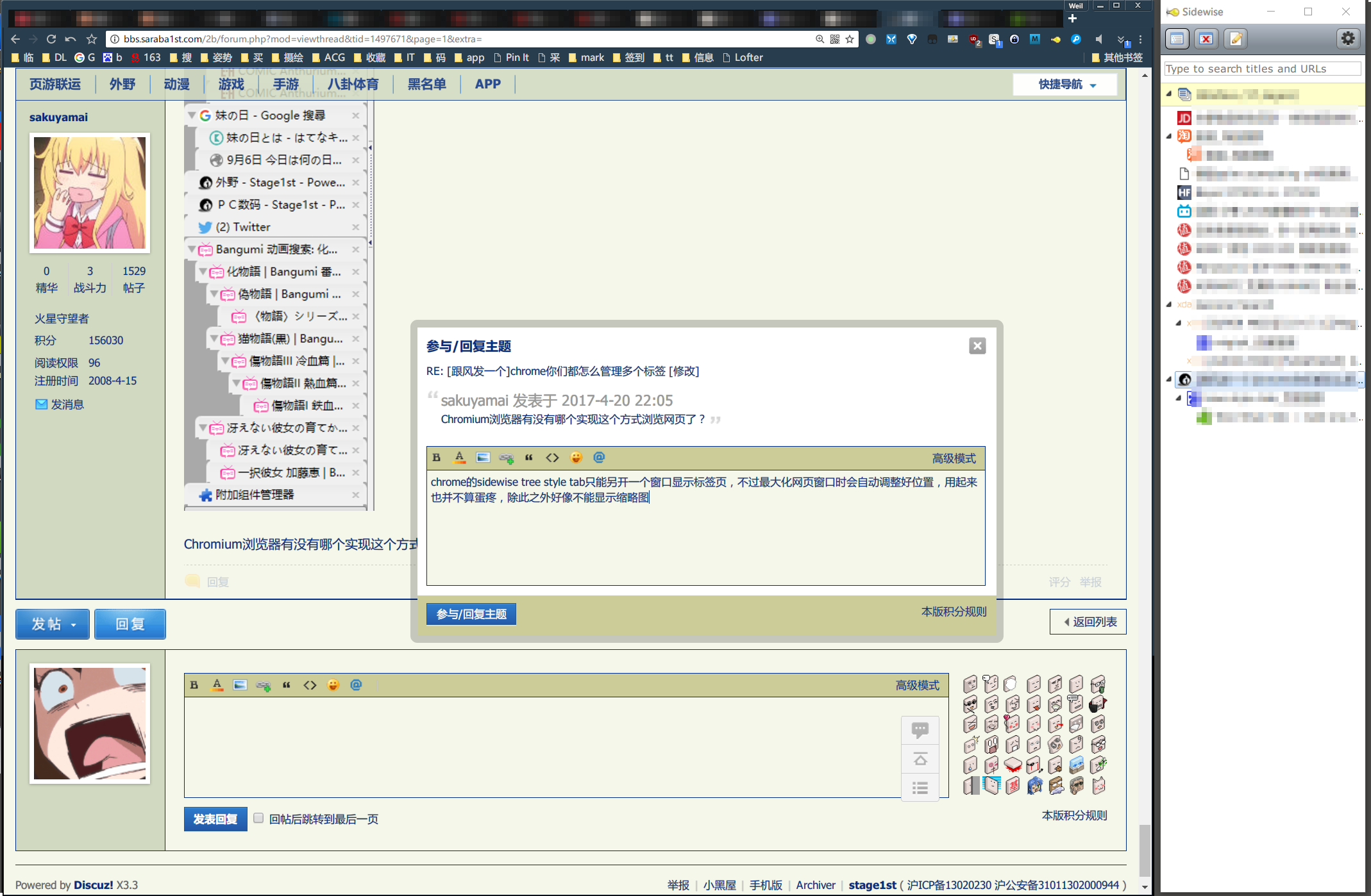The image size is (1371, 896).
Task: Send message via 发消息 link
Action: [60, 404]
